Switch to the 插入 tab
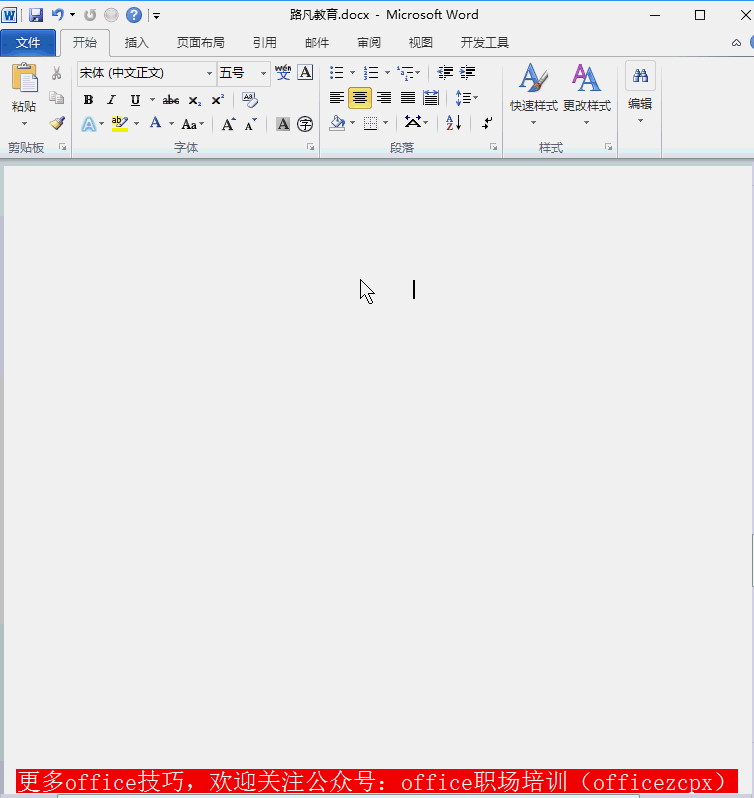Viewport: 754px width, 798px height. [136, 43]
